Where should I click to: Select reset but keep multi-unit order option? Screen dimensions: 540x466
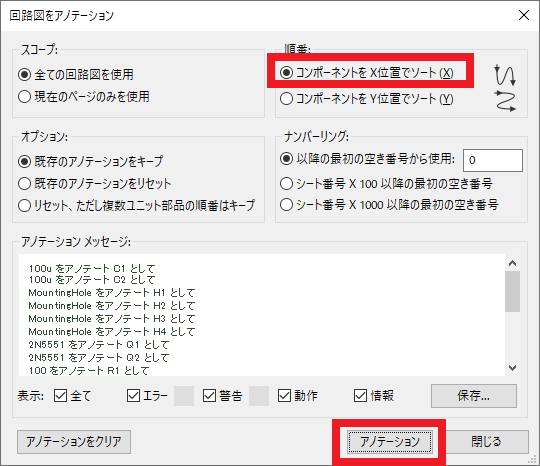pyautogui.click(x=137, y=206)
